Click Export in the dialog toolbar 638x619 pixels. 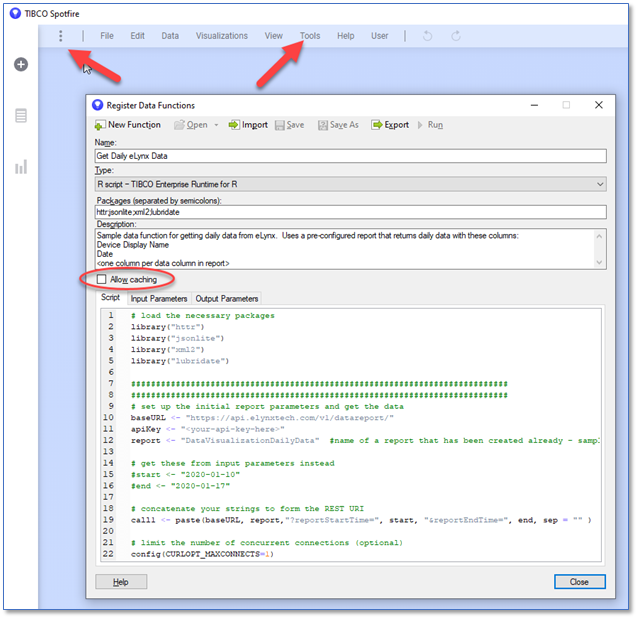pos(390,125)
